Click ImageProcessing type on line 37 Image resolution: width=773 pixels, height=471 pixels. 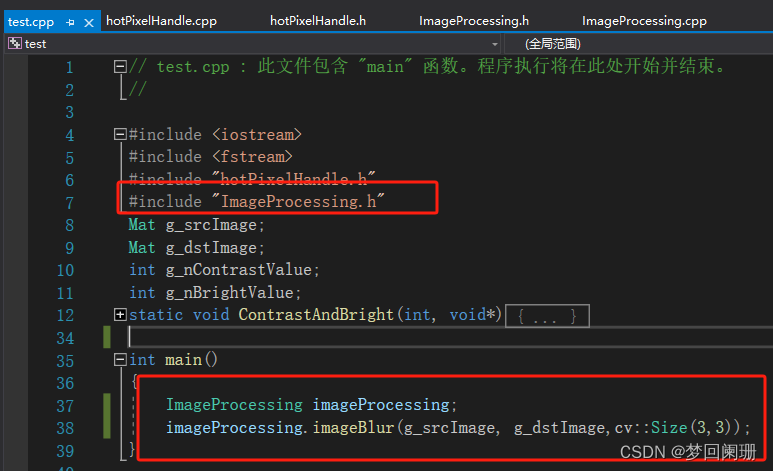(234, 405)
